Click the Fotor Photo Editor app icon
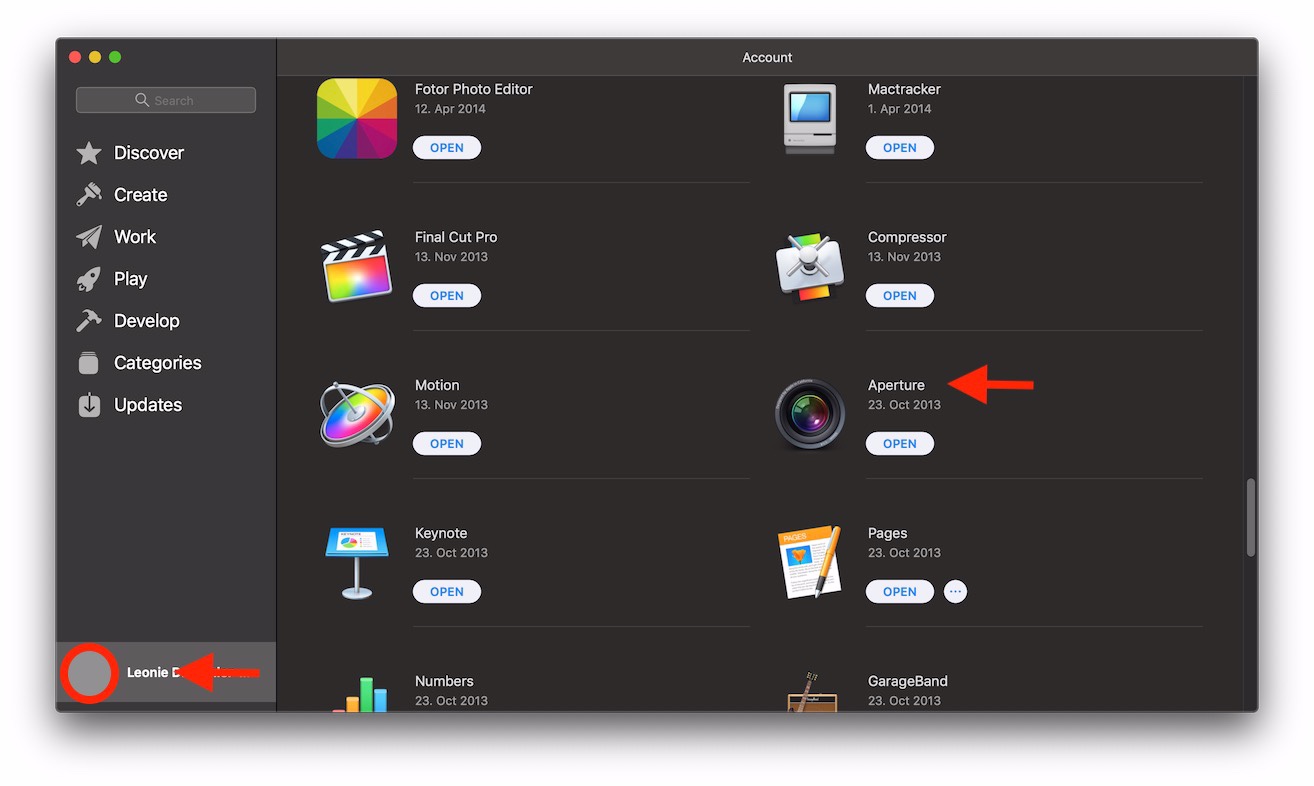The width and height of the screenshot is (1314, 786). (x=357, y=119)
